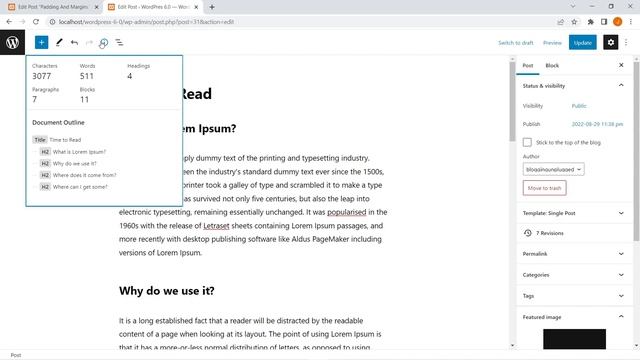640x360 pixels.
Task: Open a new browser tab
Action: click(x=212, y=7)
